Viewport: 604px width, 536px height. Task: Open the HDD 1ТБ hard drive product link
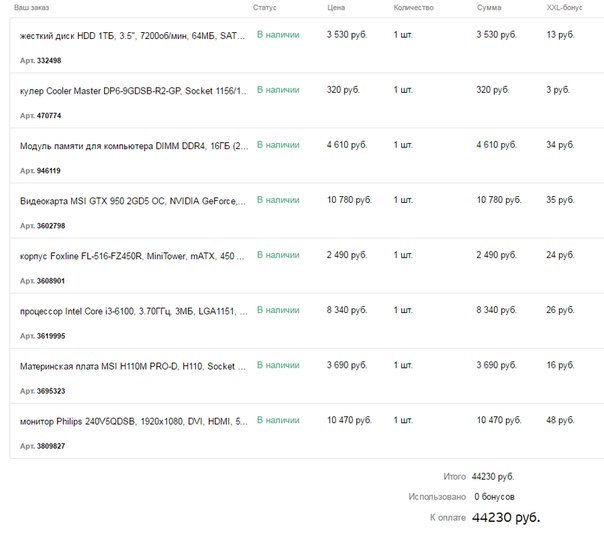133,36
